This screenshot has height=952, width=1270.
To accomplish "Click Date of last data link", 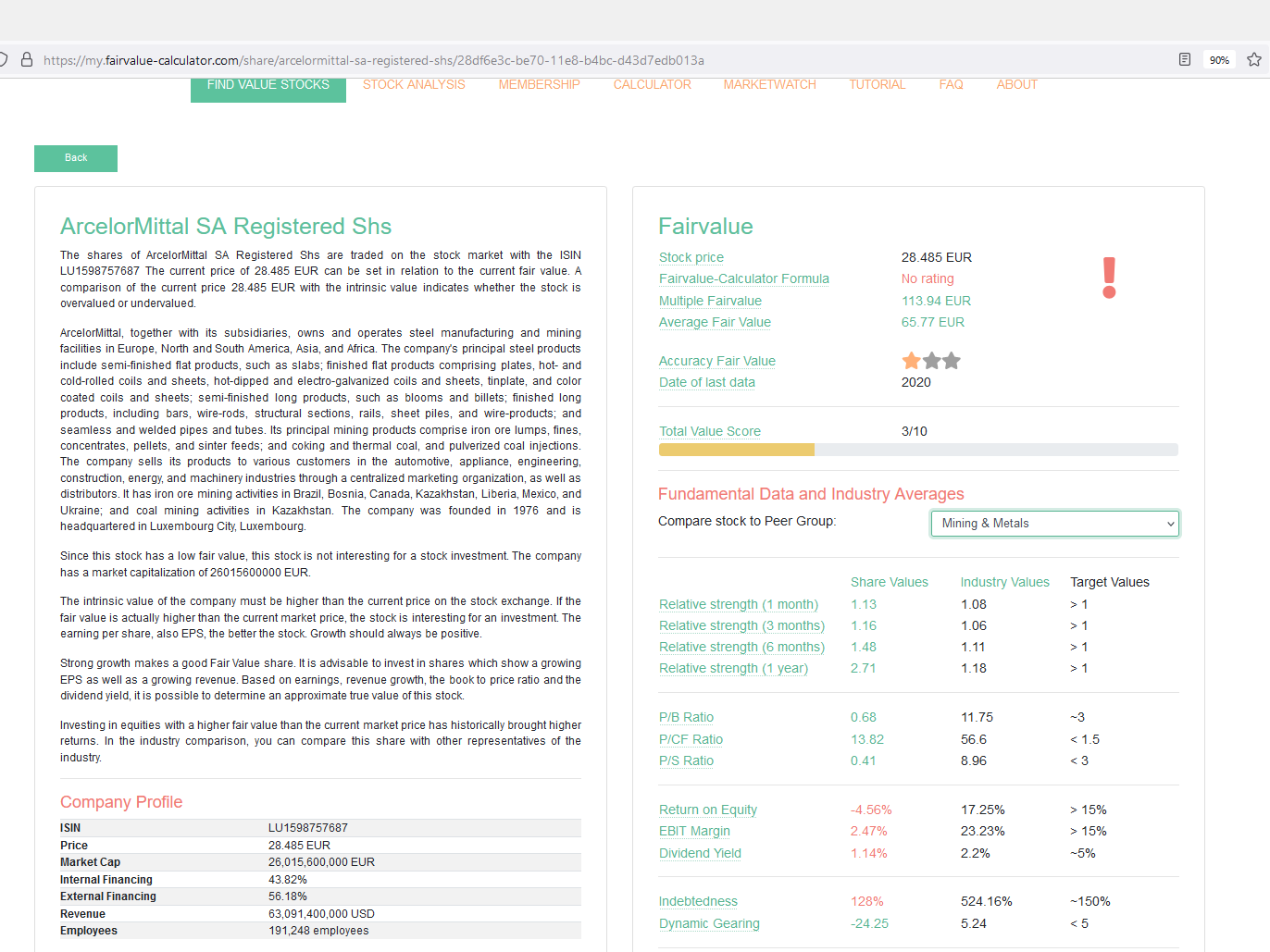I will pyautogui.click(x=707, y=382).
